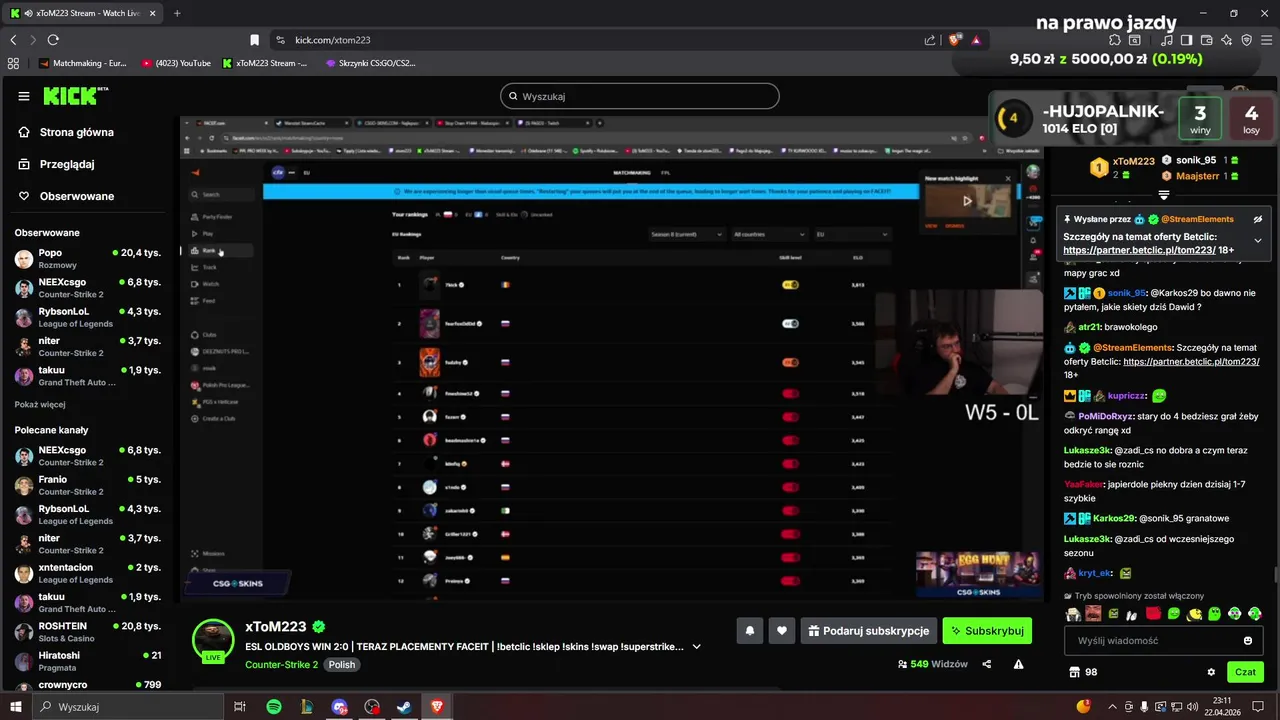Open the hamburger sidebar menu
1280x720 pixels.
(24, 96)
